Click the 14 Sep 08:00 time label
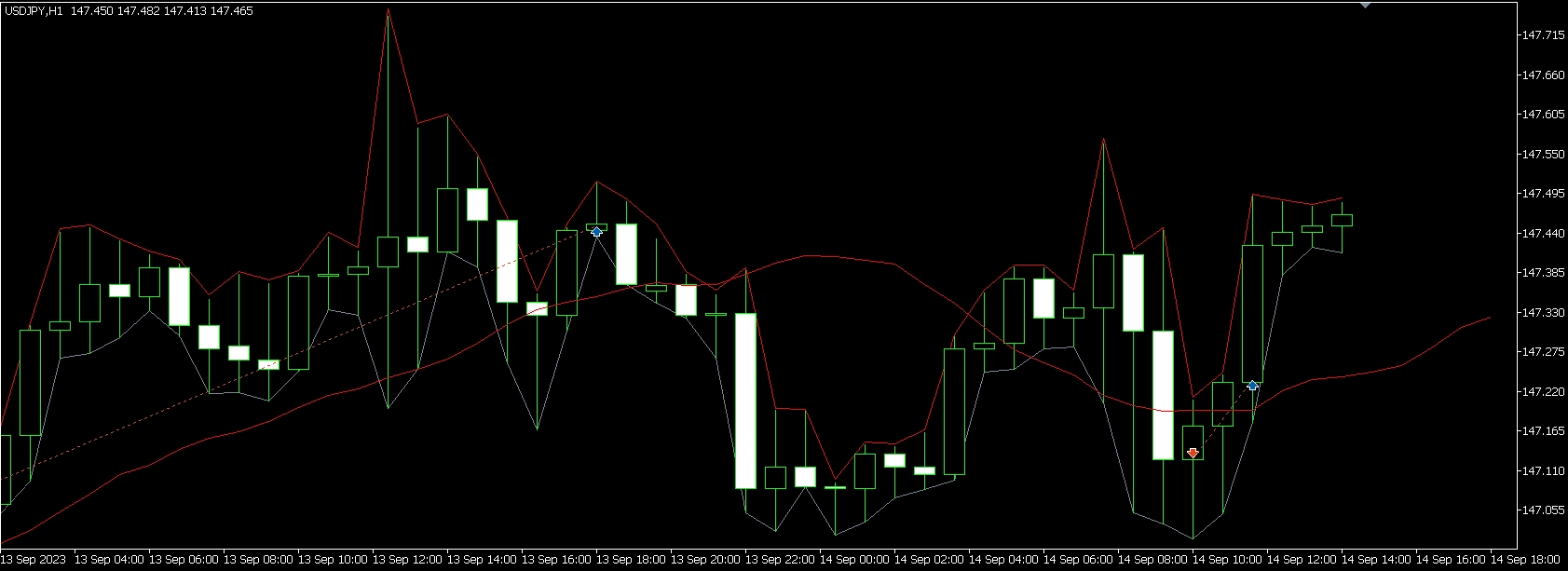This screenshot has height=571, width=1568. click(x=1152, y=560)
